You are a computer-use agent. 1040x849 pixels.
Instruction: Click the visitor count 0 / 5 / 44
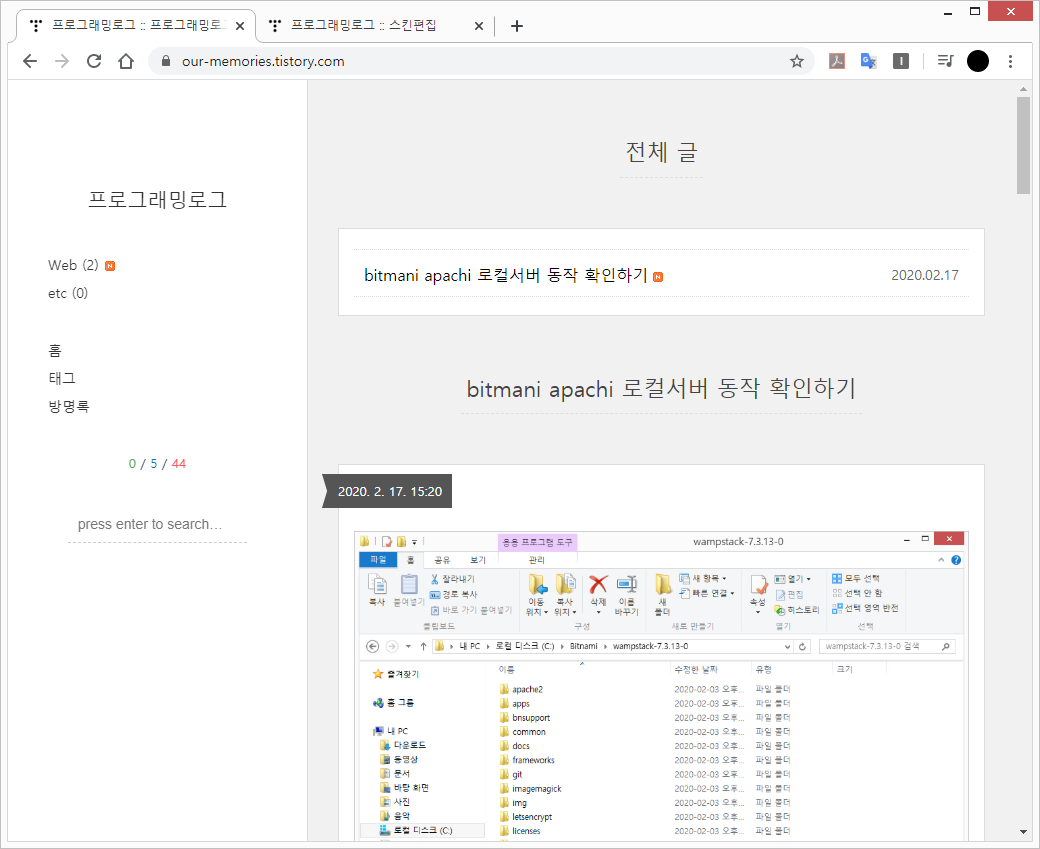pyautogui.click(x=157, y=464)
